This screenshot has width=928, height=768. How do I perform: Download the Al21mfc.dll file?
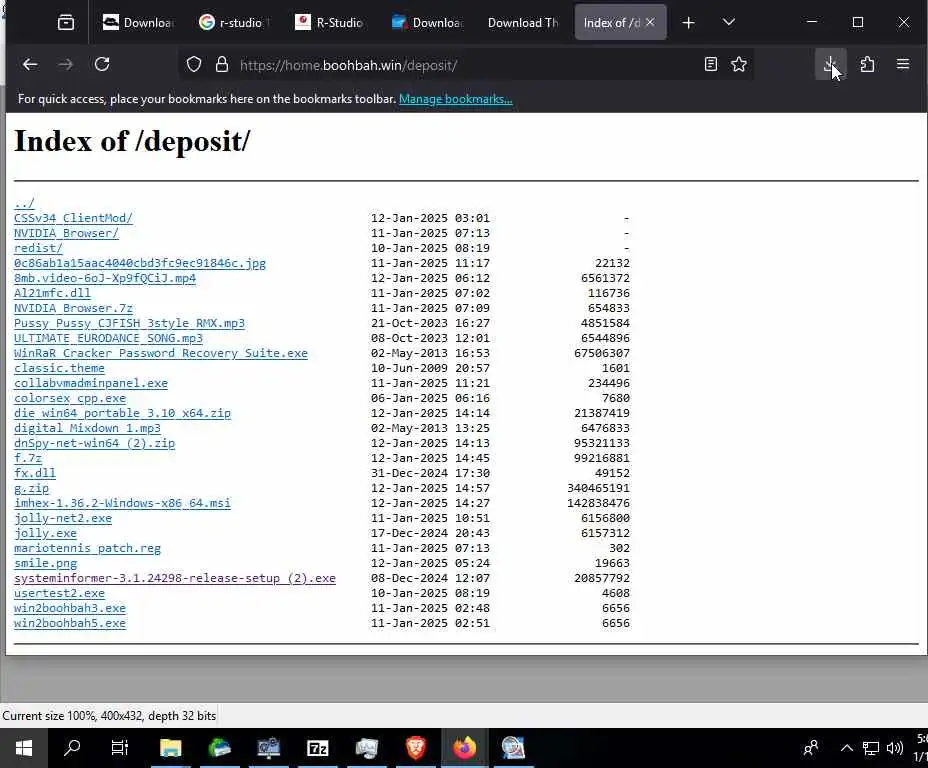tap(53, 293)
